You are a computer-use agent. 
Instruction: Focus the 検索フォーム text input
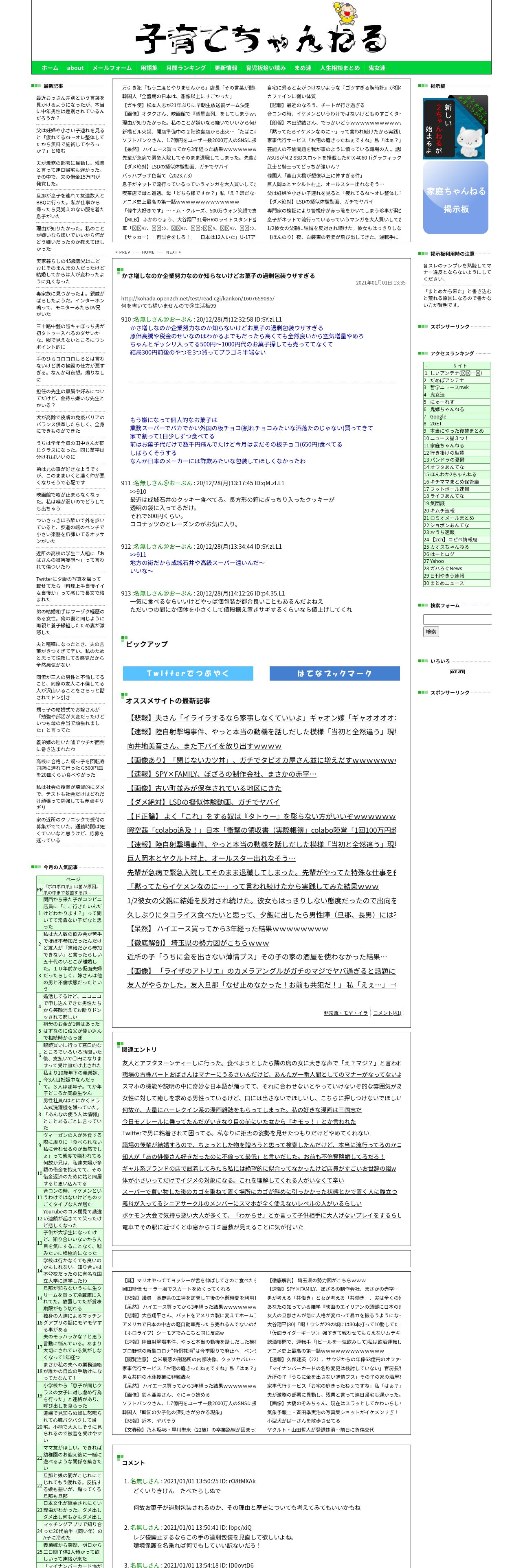pos(457,620)
